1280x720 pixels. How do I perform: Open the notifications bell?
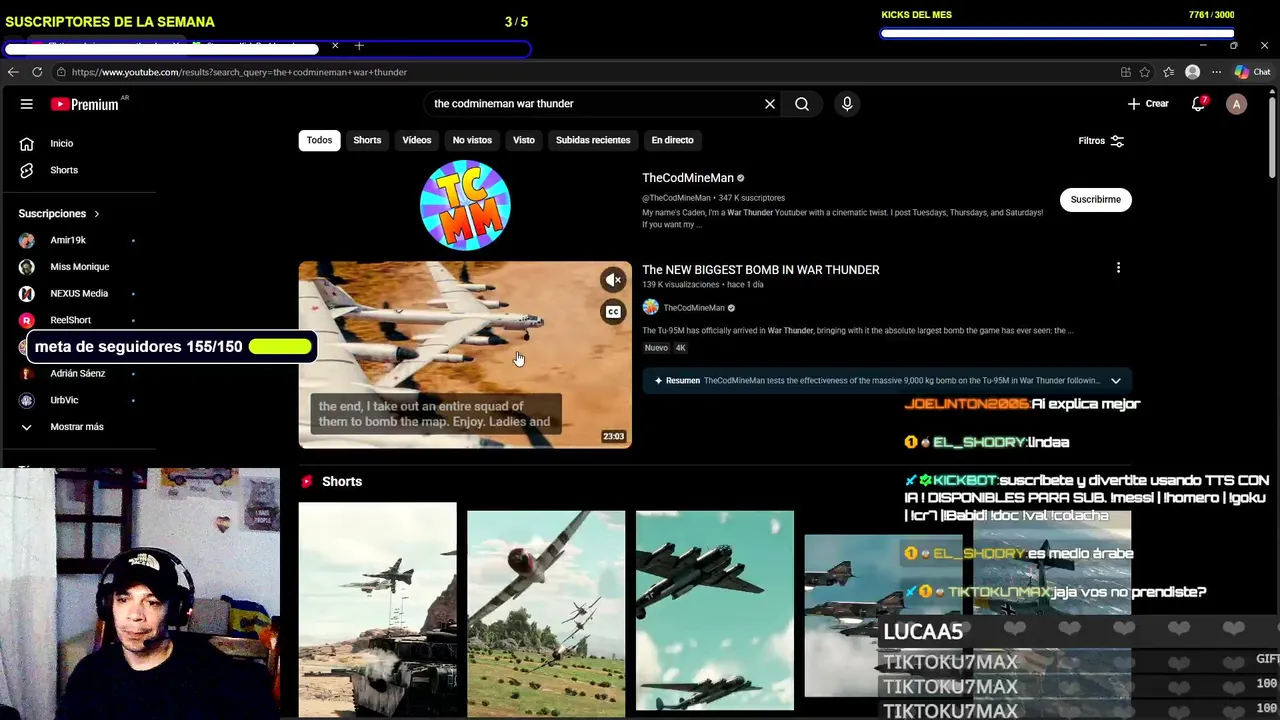tap(1198, 104)
